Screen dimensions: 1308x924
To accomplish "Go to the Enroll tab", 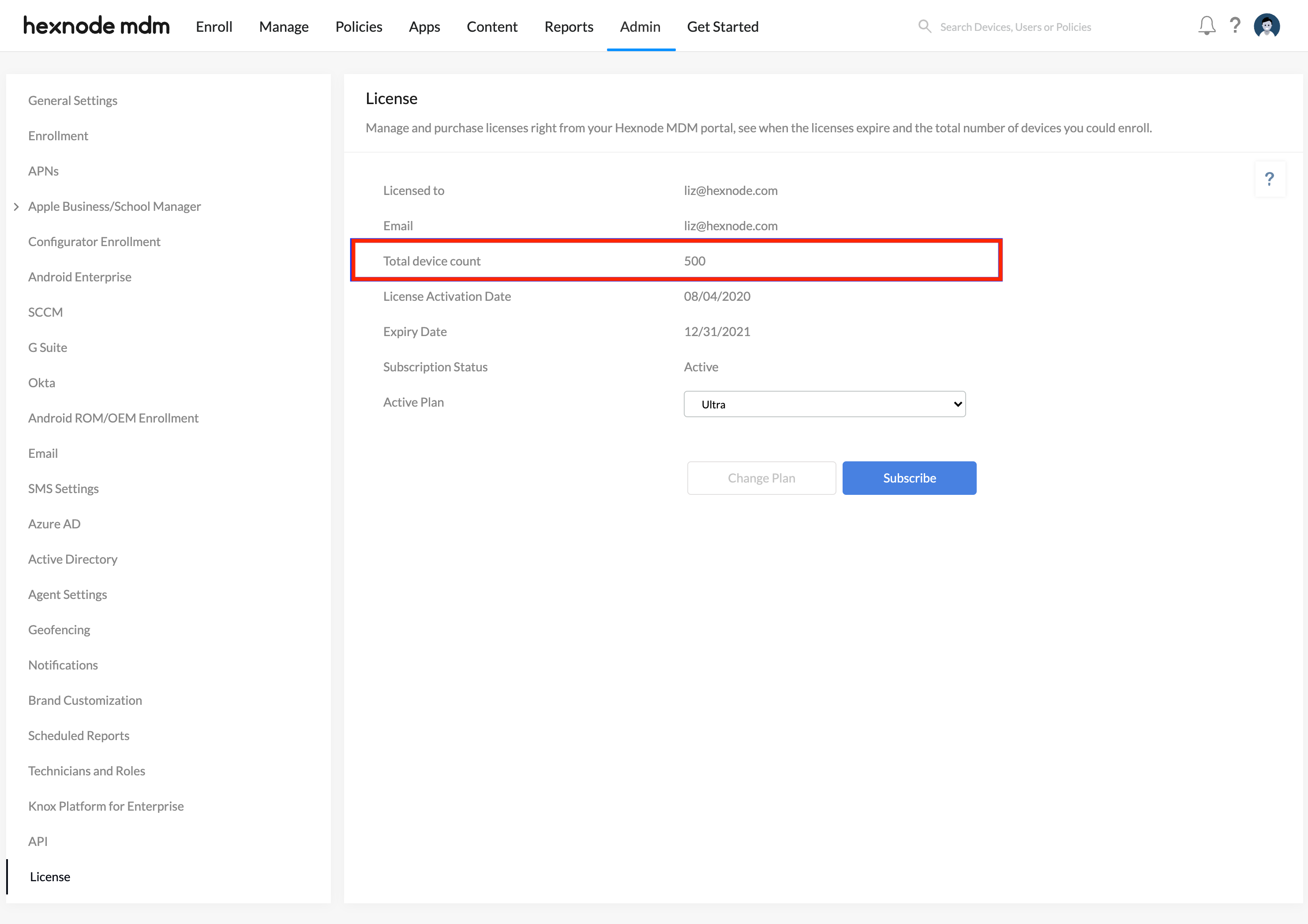I will tap(214, 27).
